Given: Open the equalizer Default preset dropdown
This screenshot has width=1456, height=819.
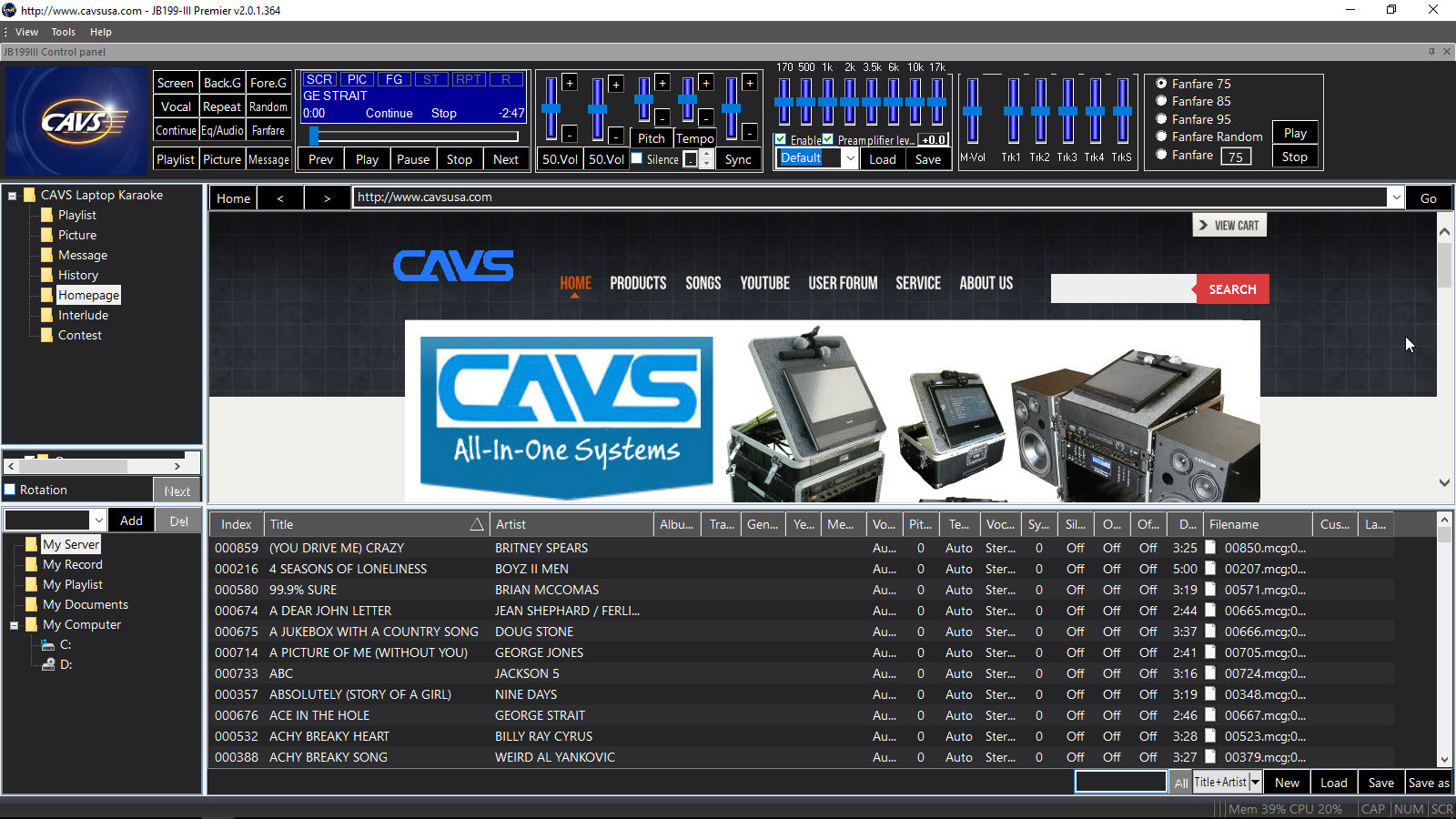Looking at the screenshot, I should click(850, 158).
